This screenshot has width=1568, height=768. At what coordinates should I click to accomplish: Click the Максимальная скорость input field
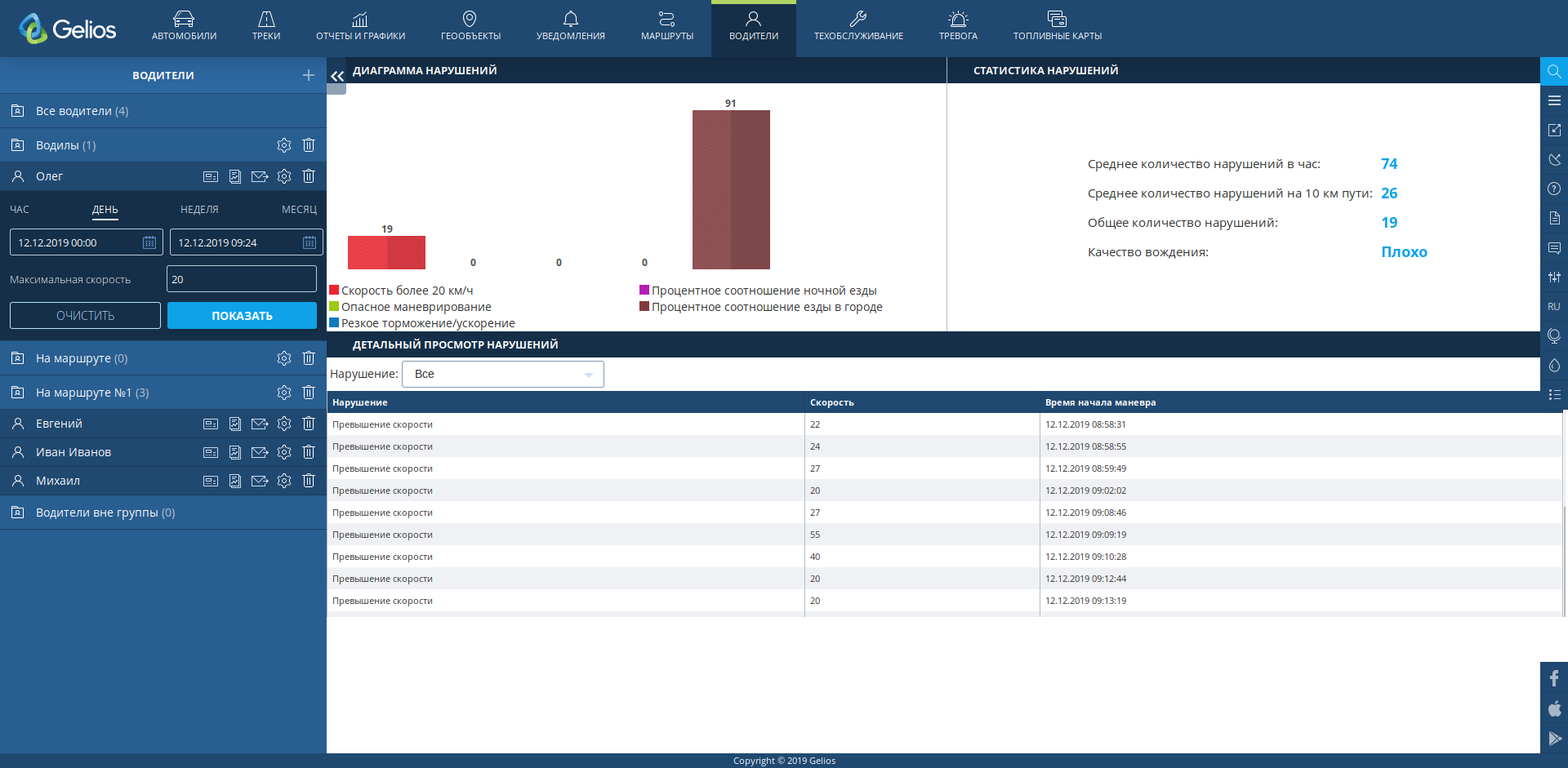(242, 279)
